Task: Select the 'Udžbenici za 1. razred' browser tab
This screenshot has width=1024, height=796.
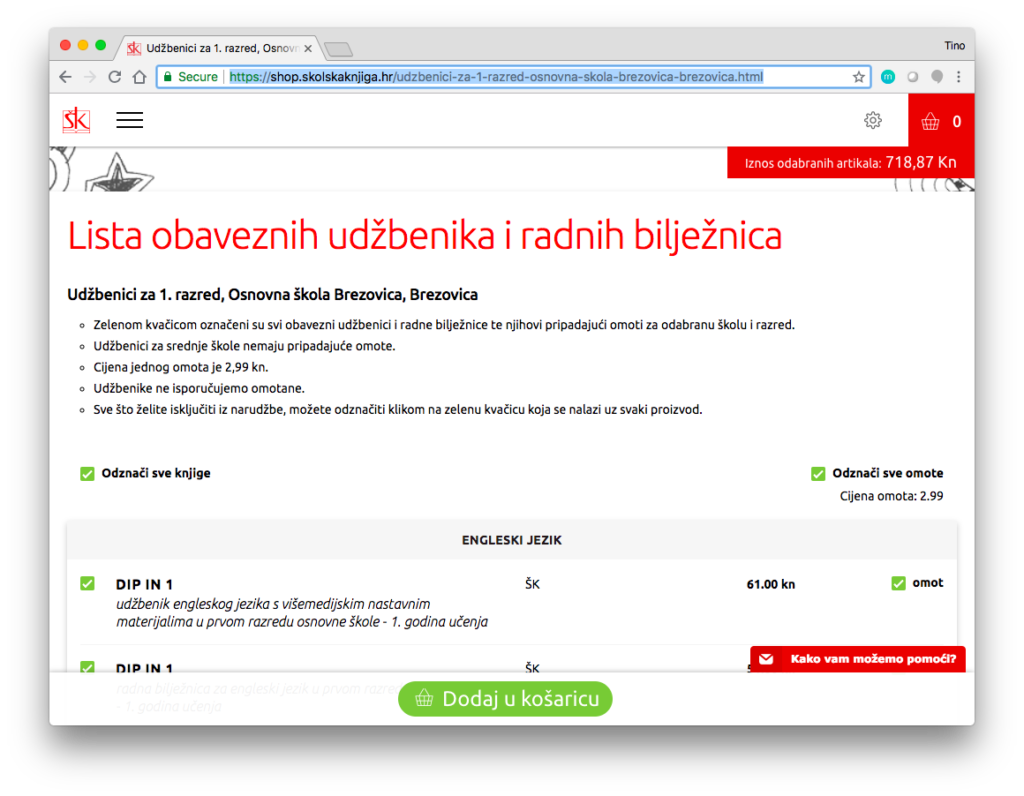Action: (x=220, y=48)
